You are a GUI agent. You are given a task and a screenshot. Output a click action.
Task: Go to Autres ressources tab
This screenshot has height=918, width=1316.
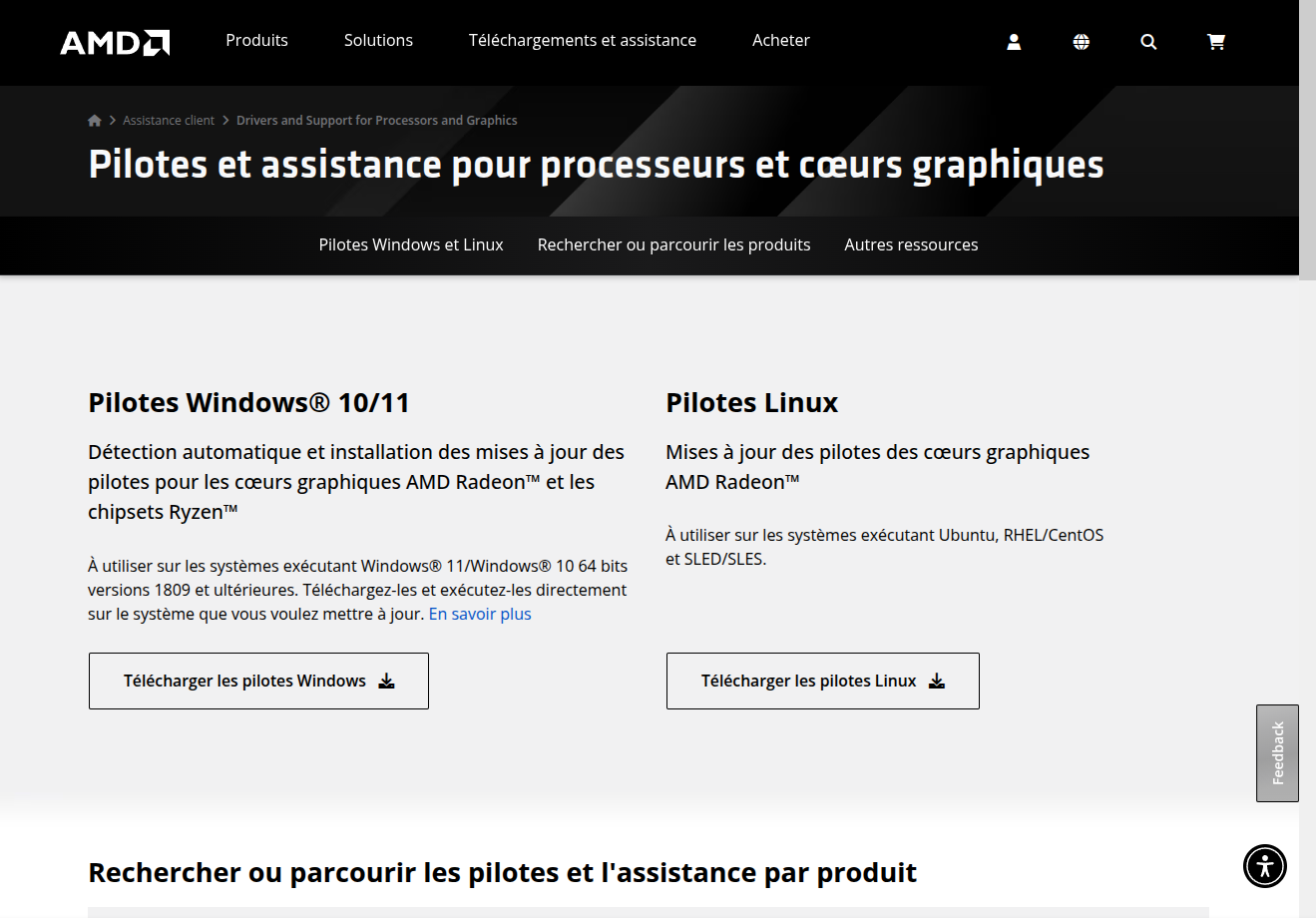[911, 244]
